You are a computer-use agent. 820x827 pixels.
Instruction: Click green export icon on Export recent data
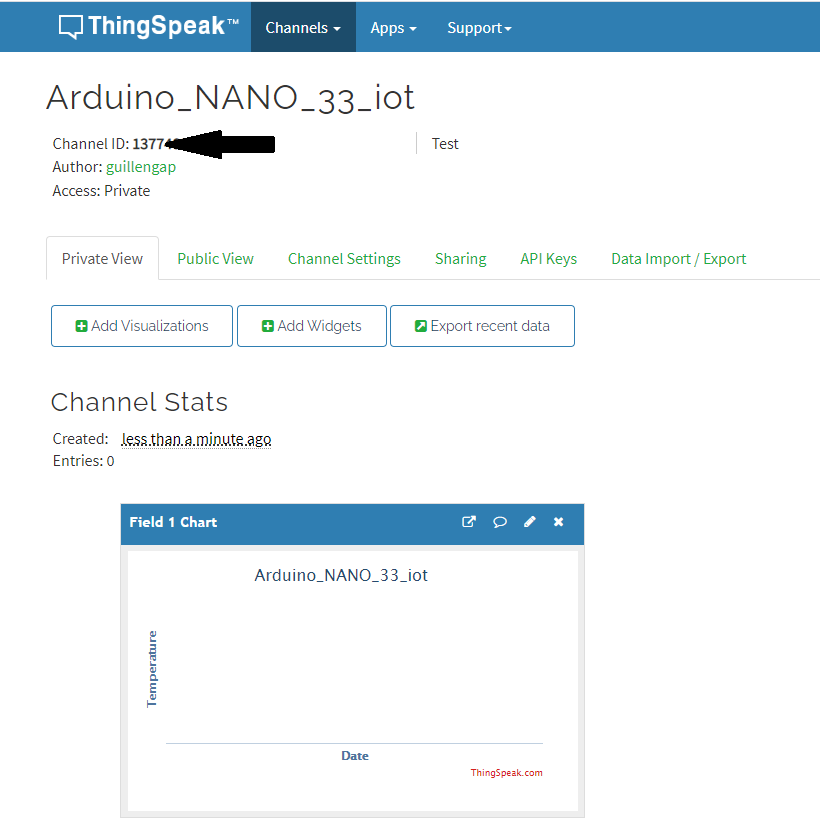point(421,326)
